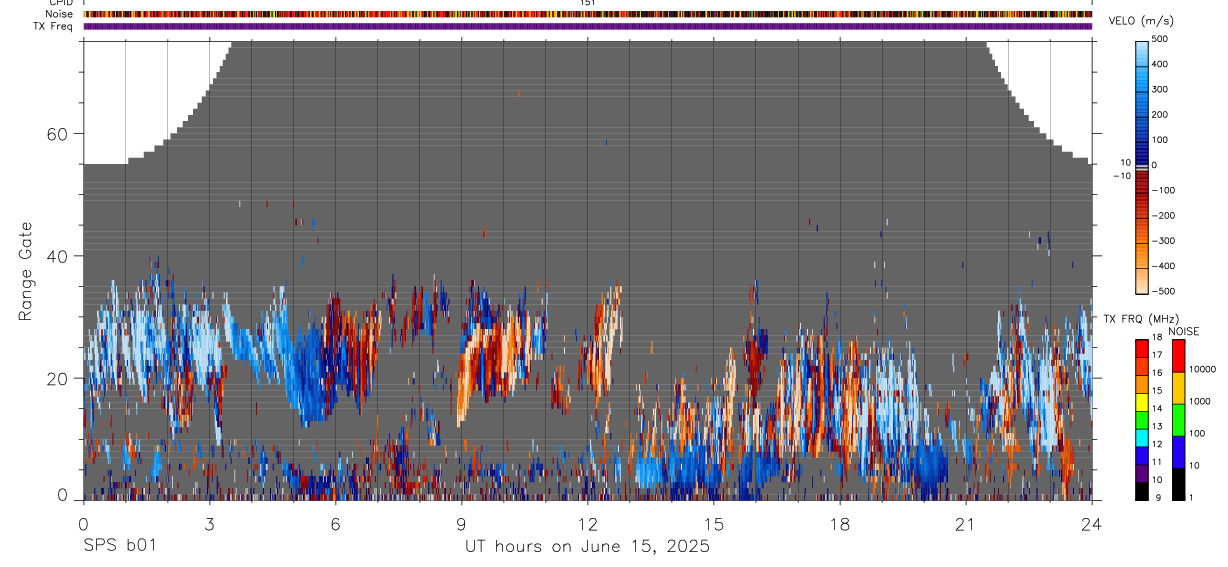Click the '14' MHz label on the TX FRQ scale
The width and height of the screenshot is (1228, 567).
(1156, 409)
